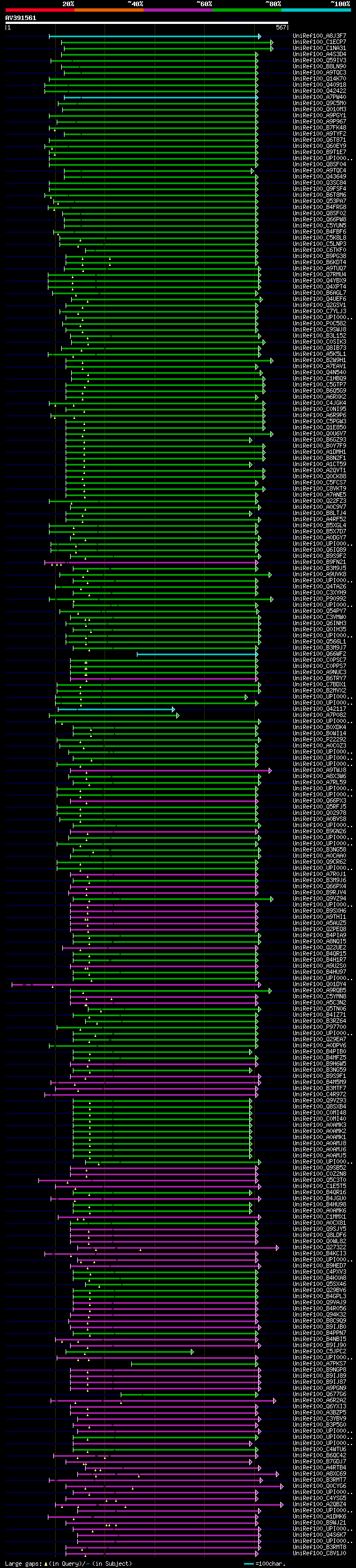Viewport: 356px width, 1568px height.
Task: Click the query end position 567
Action: click(x=280, y=27)
